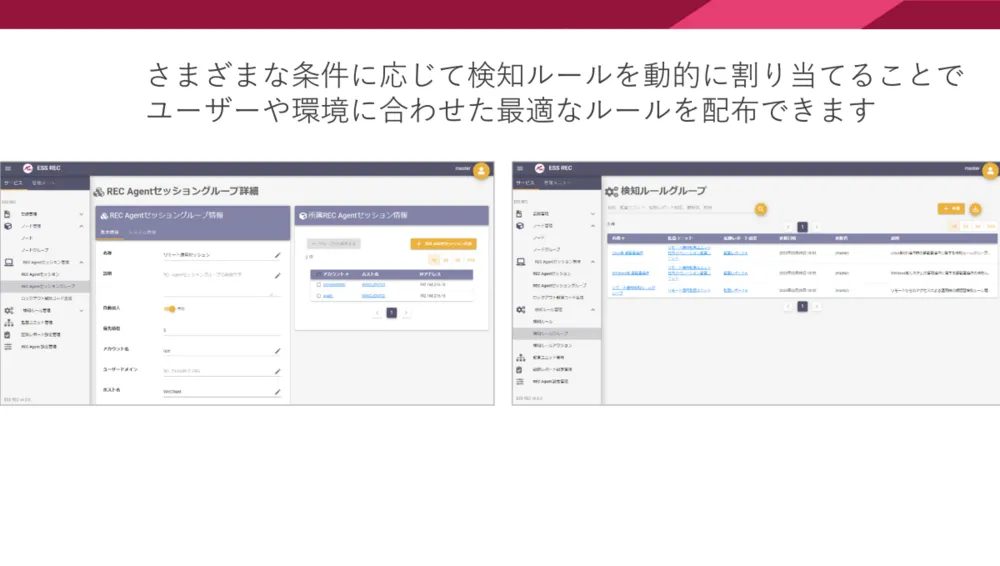Open 検知ルールアクション item in the sidebar
Viewport: 1000px width, 566px height.
pos(552,346)
